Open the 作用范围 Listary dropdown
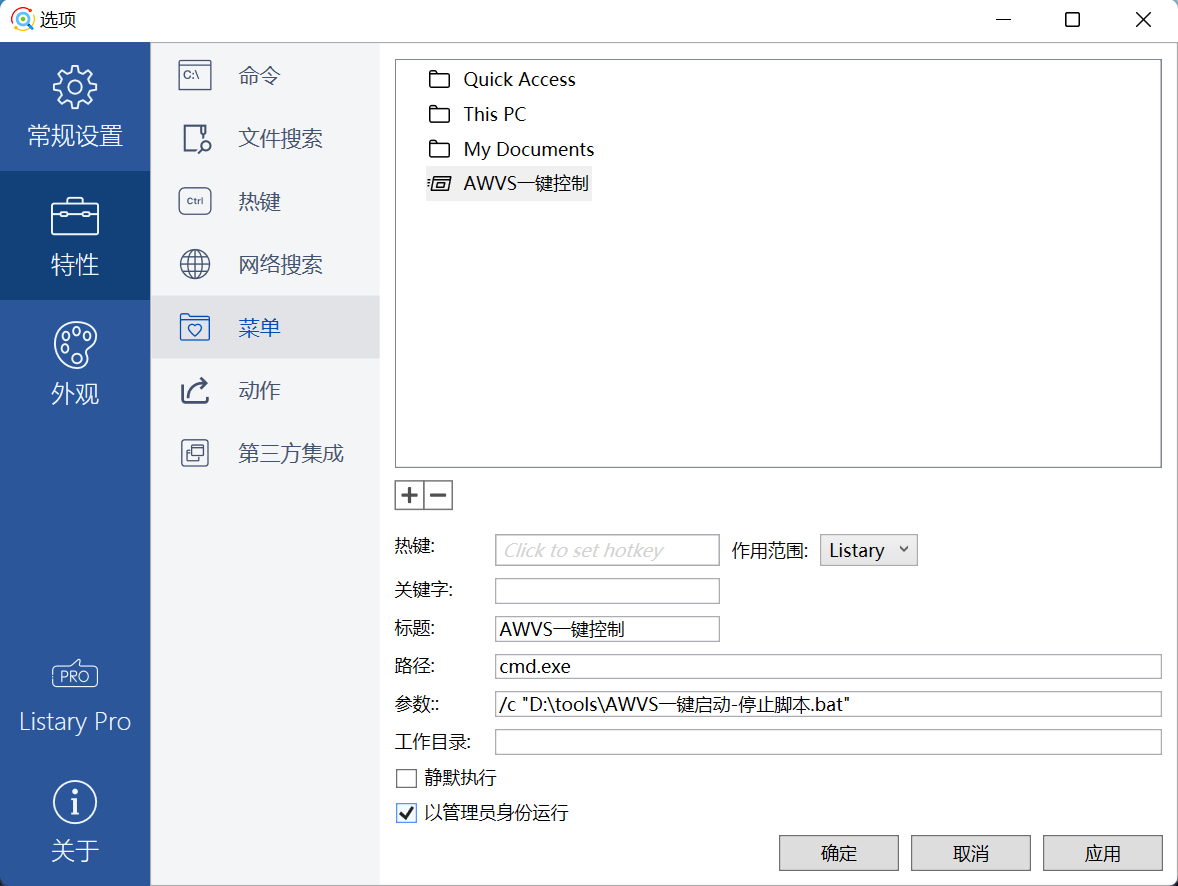The height and width of the screenshot is (886, 1178). 868,550
